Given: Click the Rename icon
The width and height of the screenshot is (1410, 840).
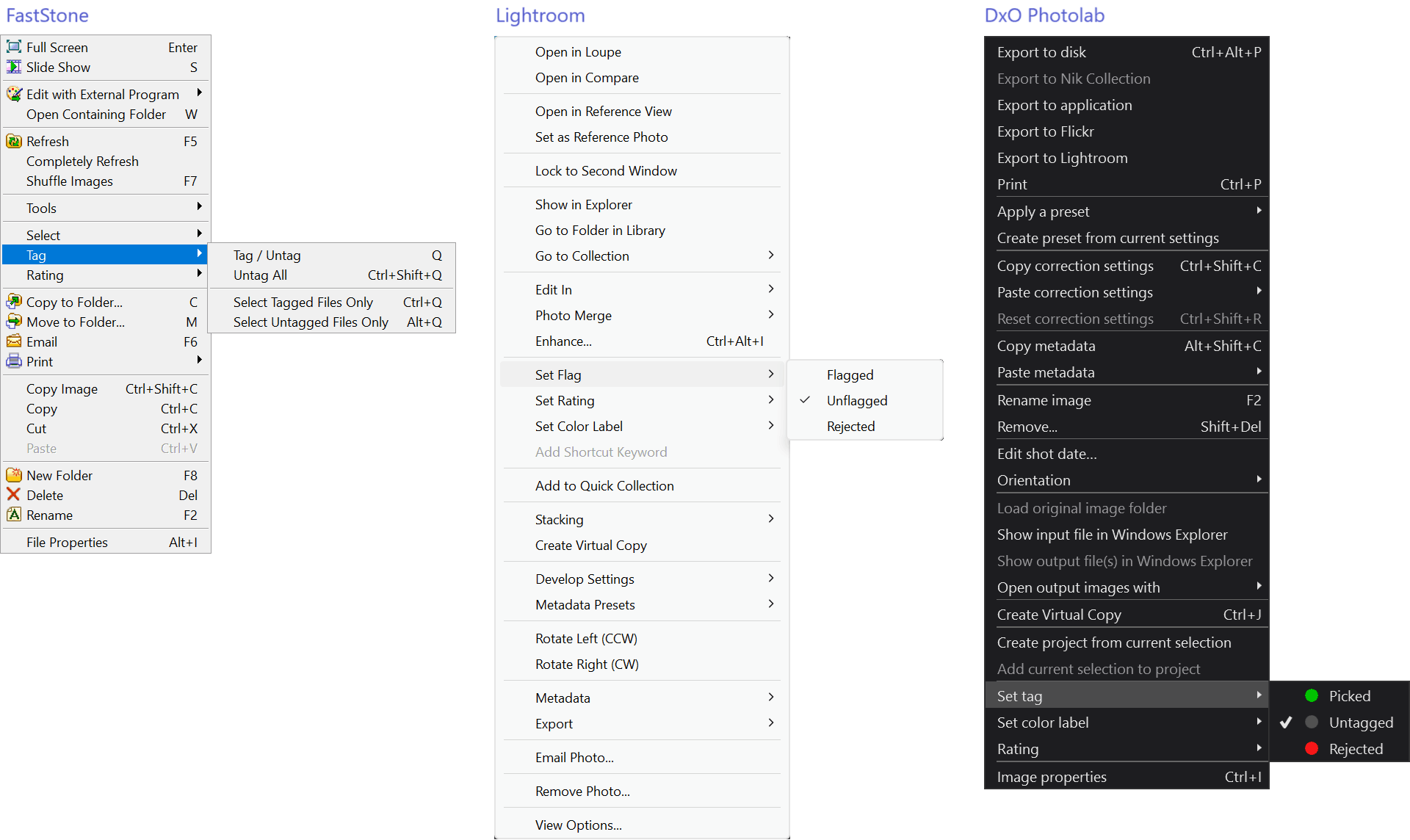Looking at the screenshot, I should [x=14, y=515].
